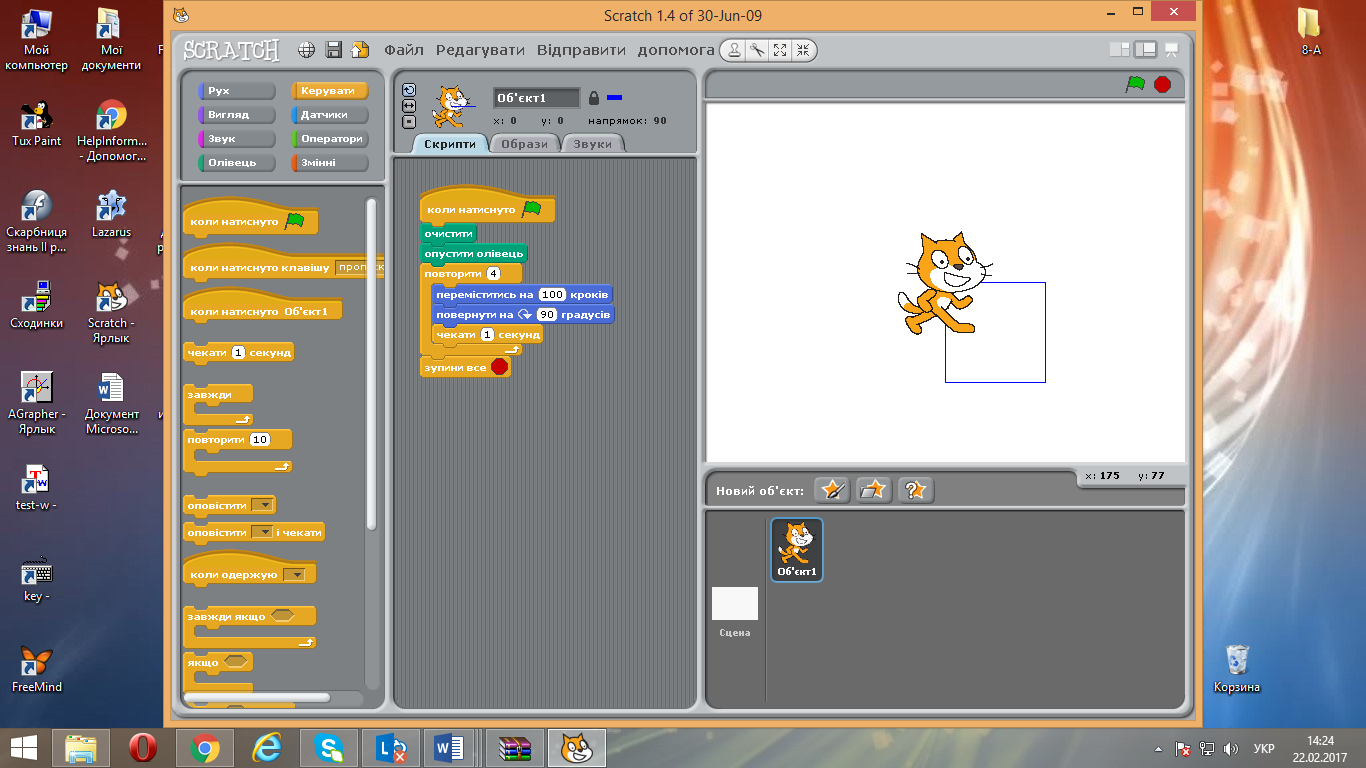Set rotation style to left-right flip only

[409, 105]
